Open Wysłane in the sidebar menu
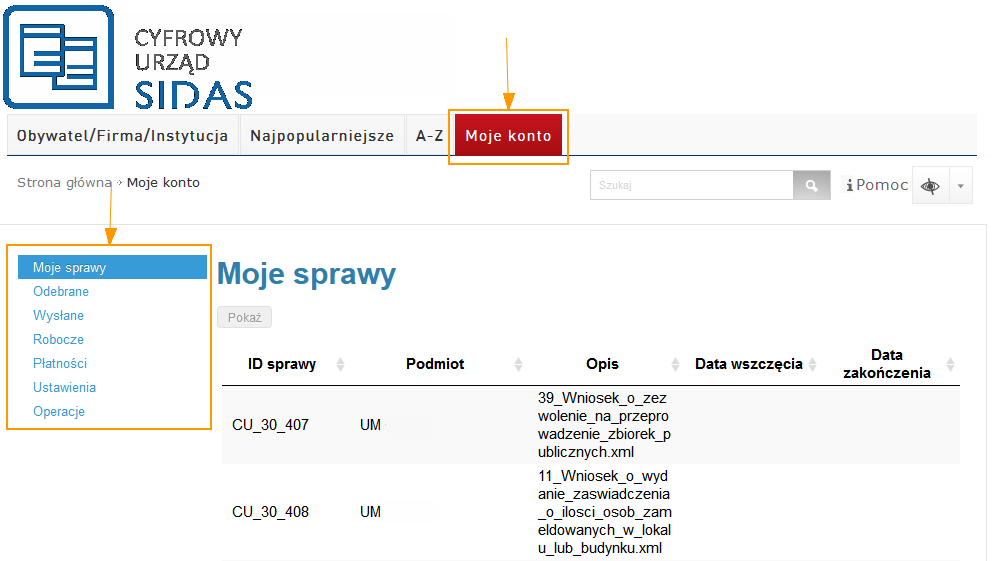Viewport: 993px width, 561px height. point(59,316)
